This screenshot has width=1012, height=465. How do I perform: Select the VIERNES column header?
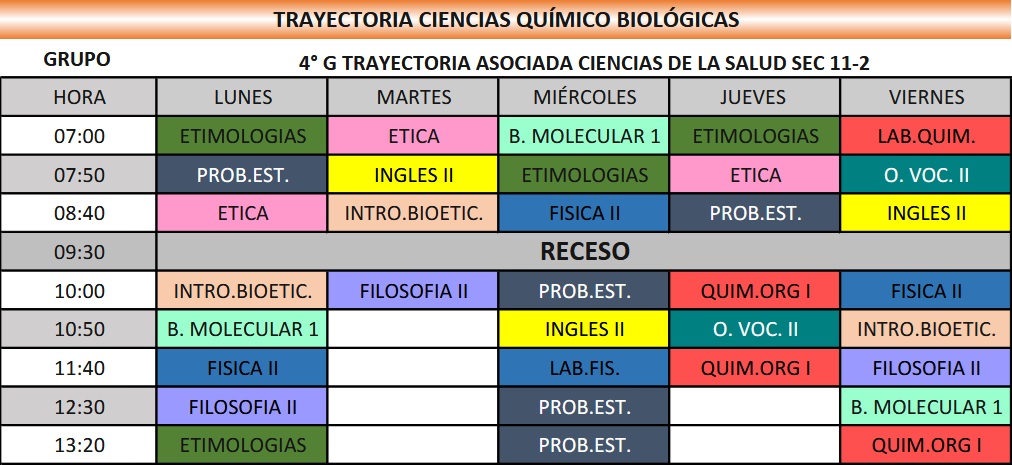(x=926, y=97)
